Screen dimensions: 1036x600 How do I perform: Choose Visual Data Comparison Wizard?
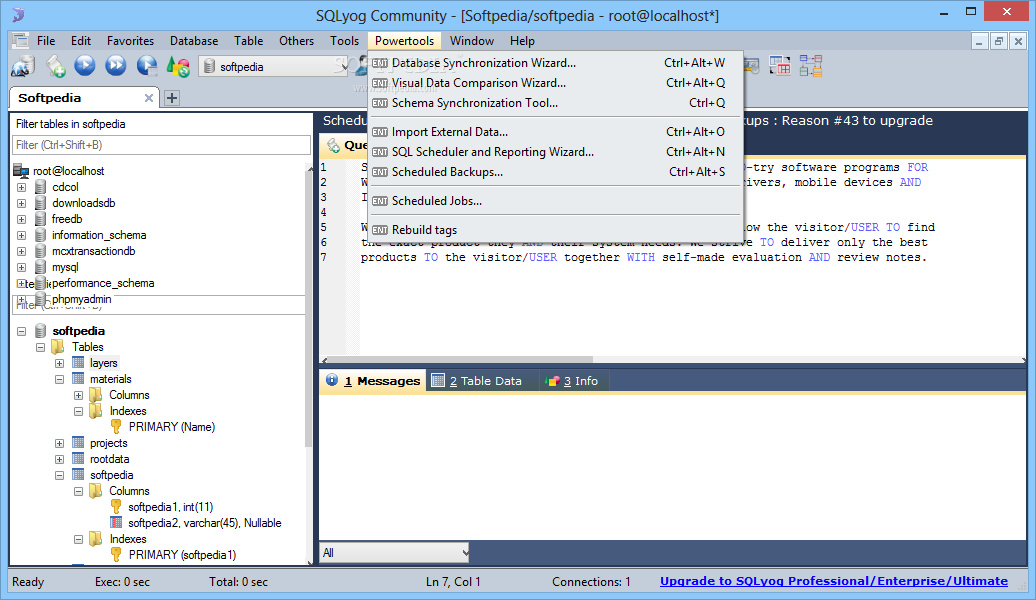pyautogui.click(x=555, y=83)
